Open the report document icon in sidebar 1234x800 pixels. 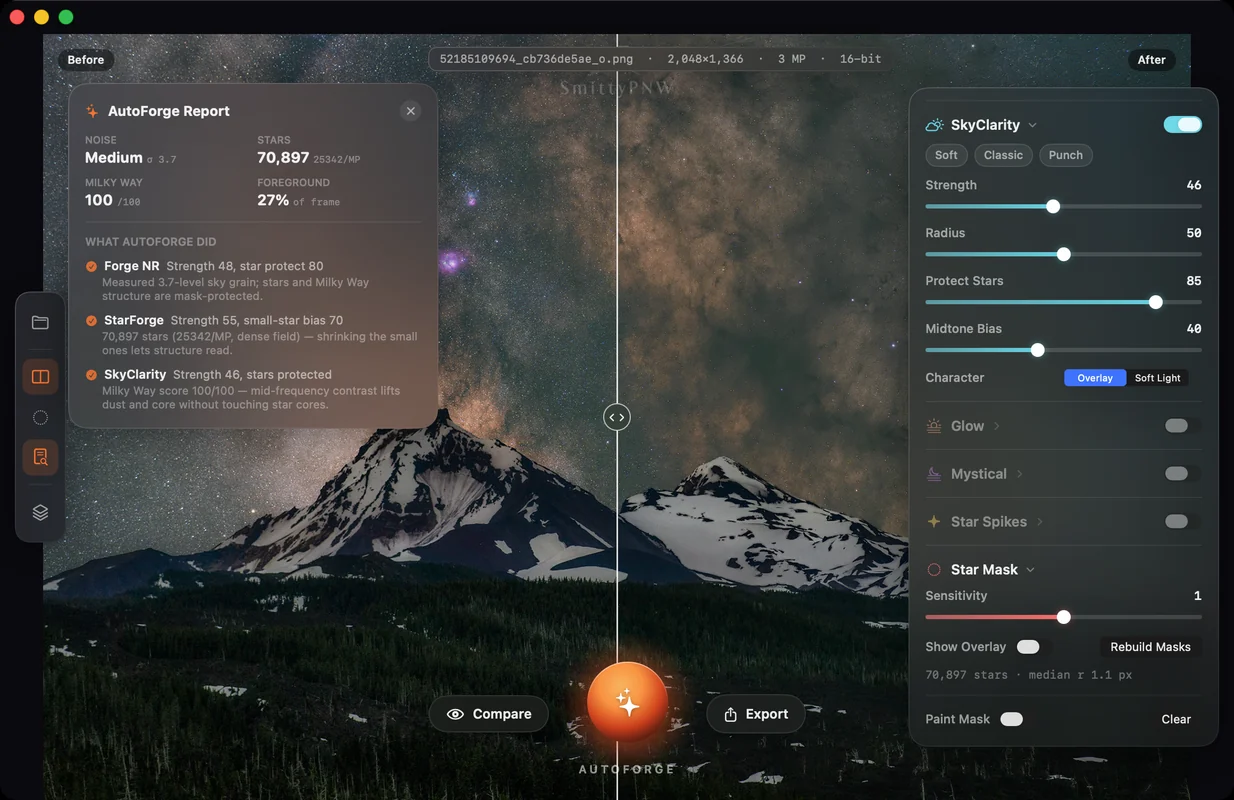click(40, 457)
